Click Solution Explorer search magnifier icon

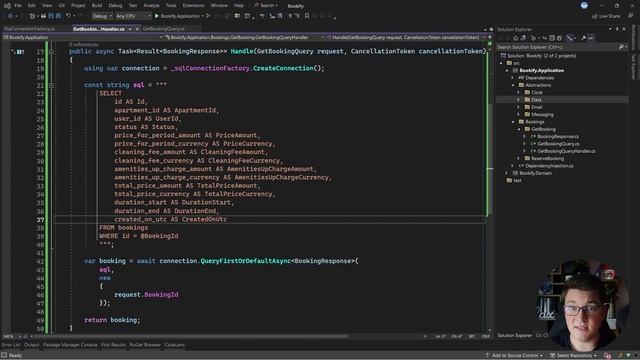[x=621, y=47]
